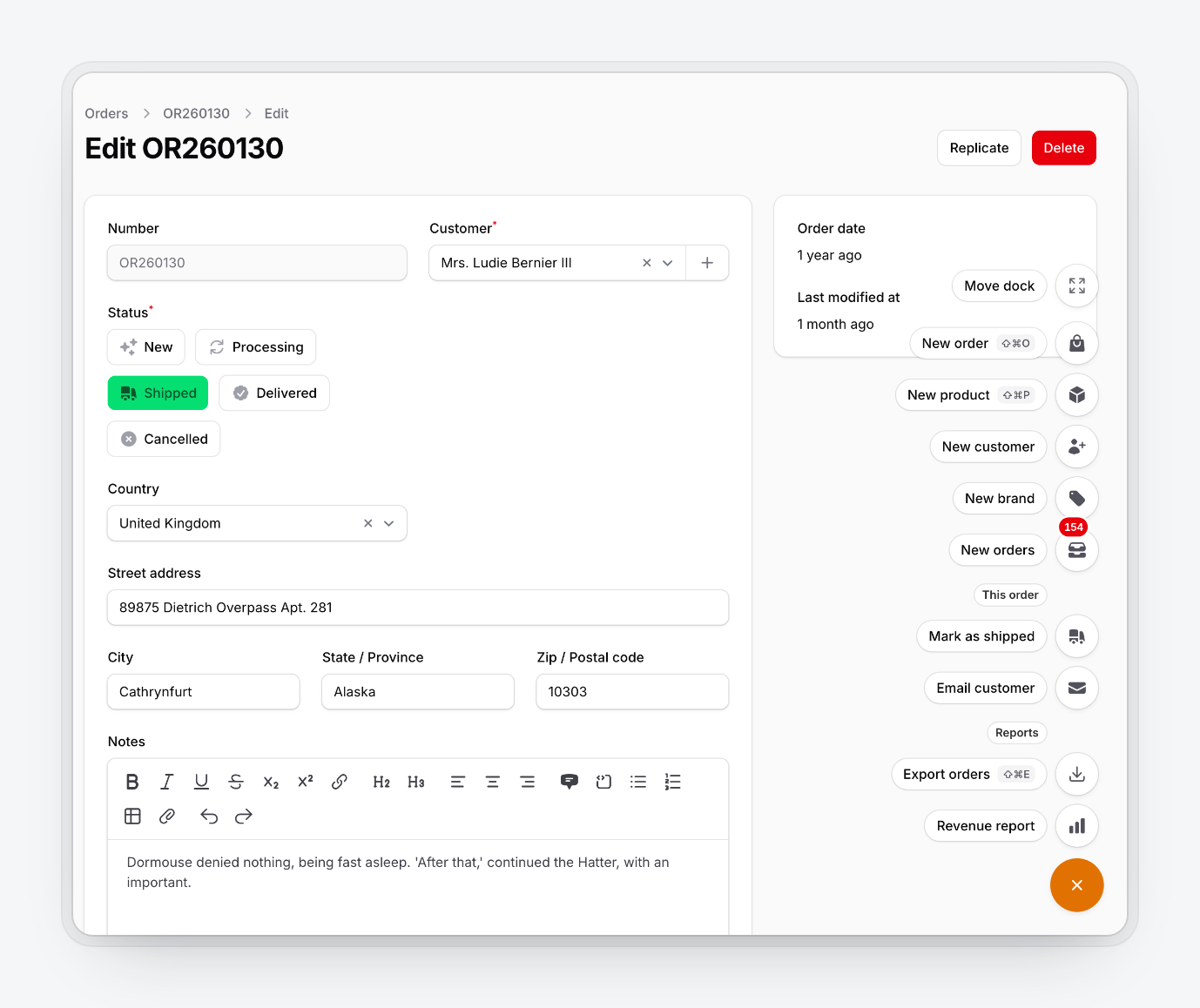Underline text using the Notes toolbar
This screenshot has height=1008, width=1200.
coord(201,782)
